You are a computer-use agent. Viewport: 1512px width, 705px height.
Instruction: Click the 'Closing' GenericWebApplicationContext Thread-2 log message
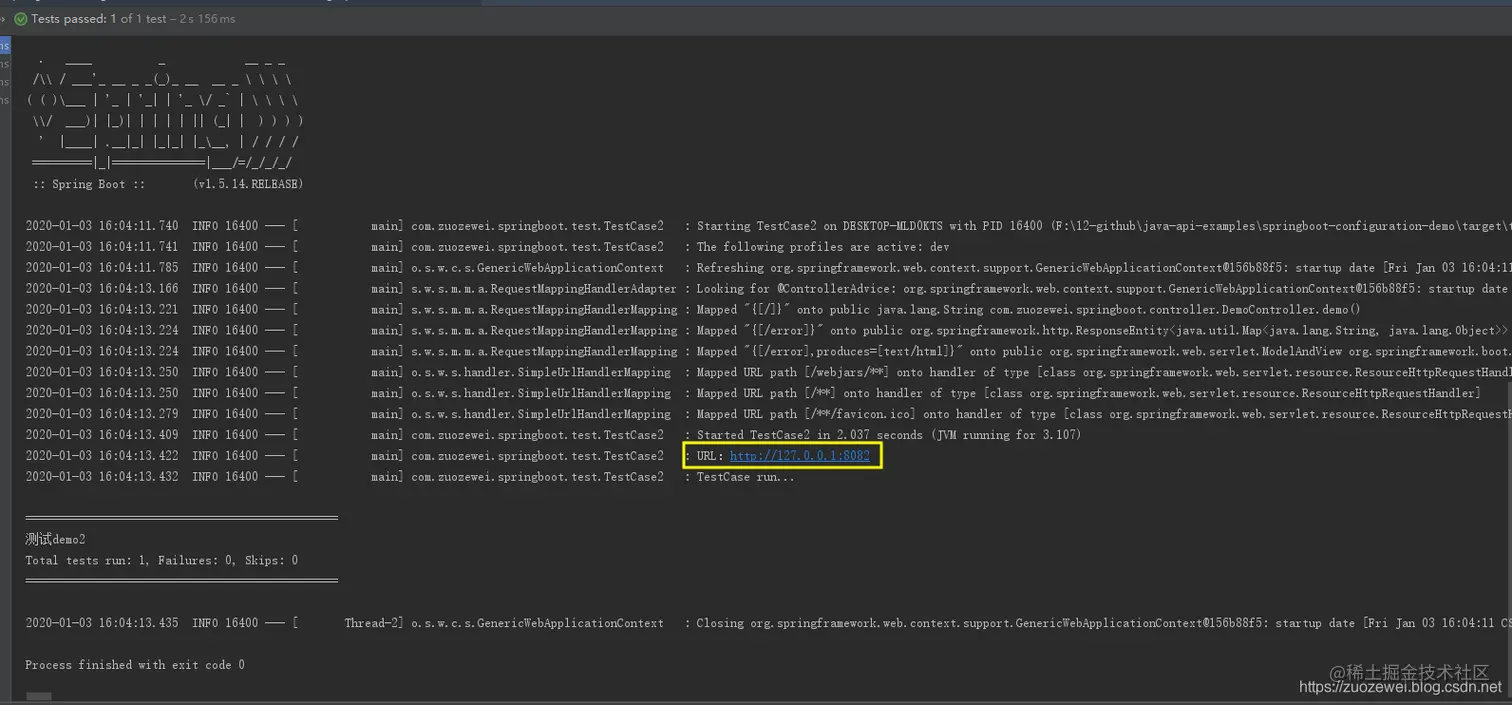pos(1104,623)
